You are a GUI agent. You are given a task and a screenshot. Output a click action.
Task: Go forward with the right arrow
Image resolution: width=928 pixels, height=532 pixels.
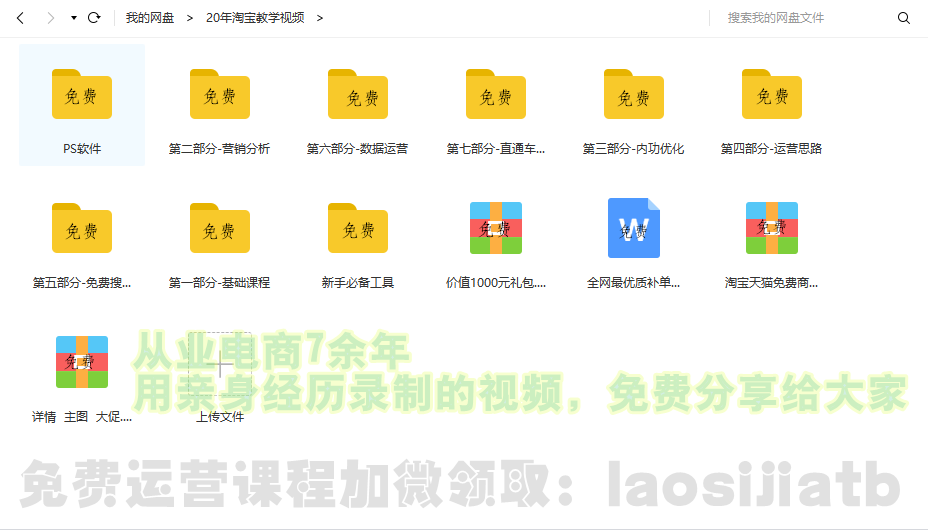pos(50,18)
